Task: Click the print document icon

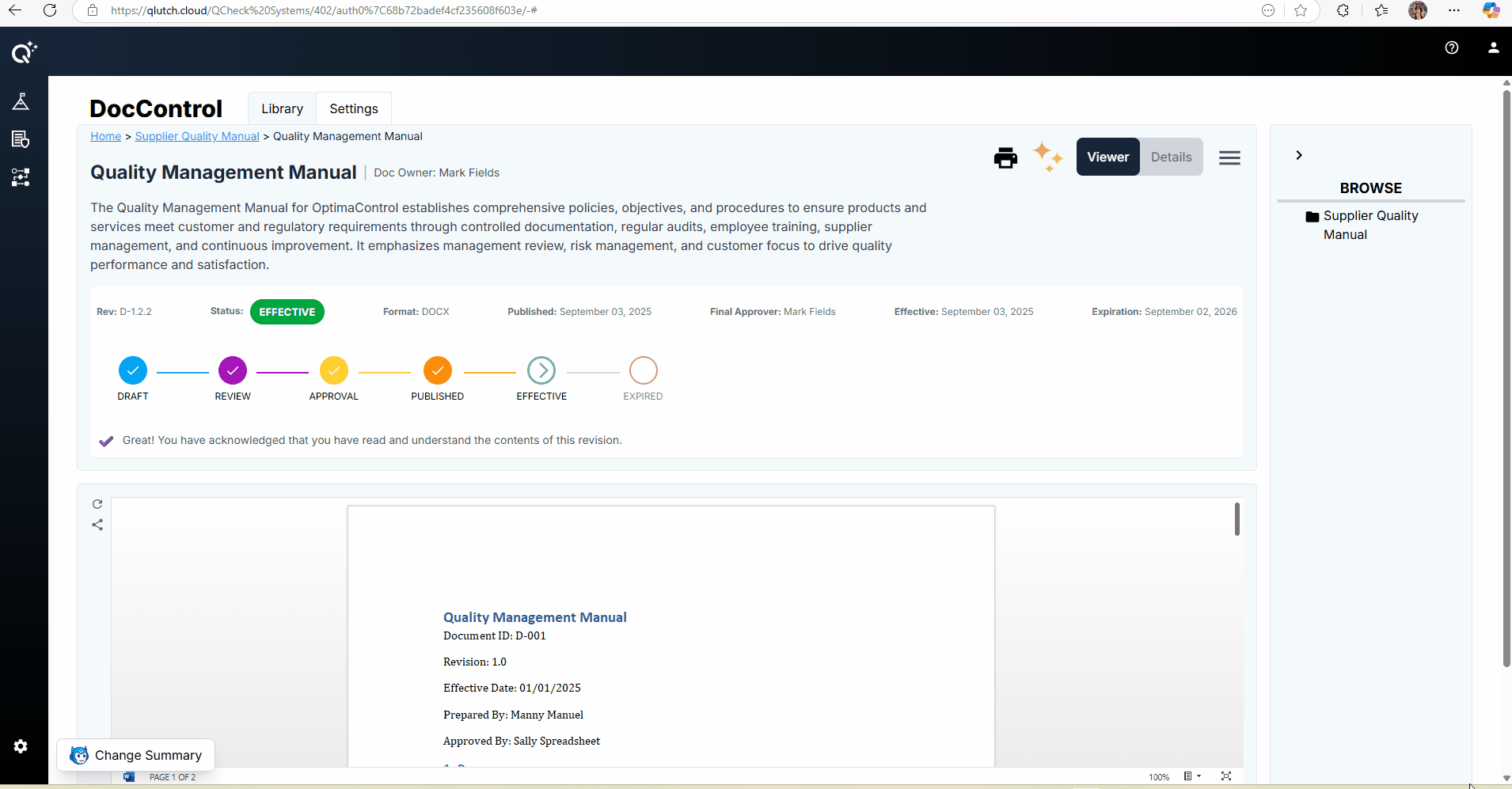Action: coord(1005,158)
